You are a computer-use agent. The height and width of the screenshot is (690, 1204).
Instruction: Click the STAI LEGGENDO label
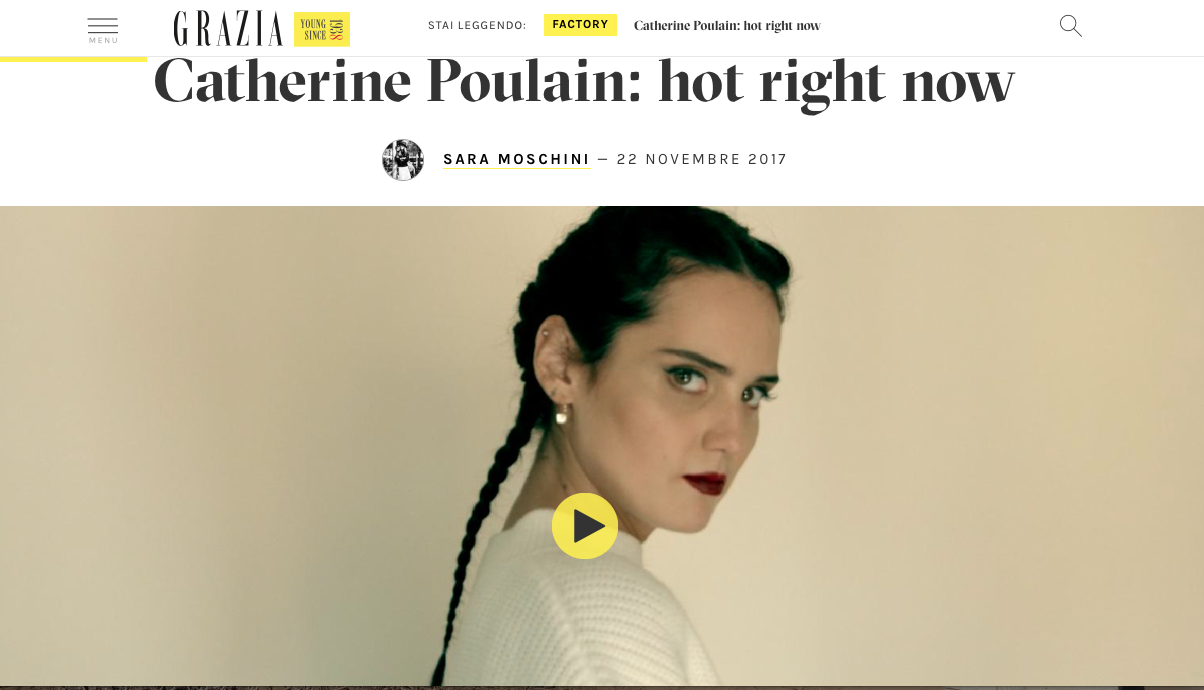(477, 26)
